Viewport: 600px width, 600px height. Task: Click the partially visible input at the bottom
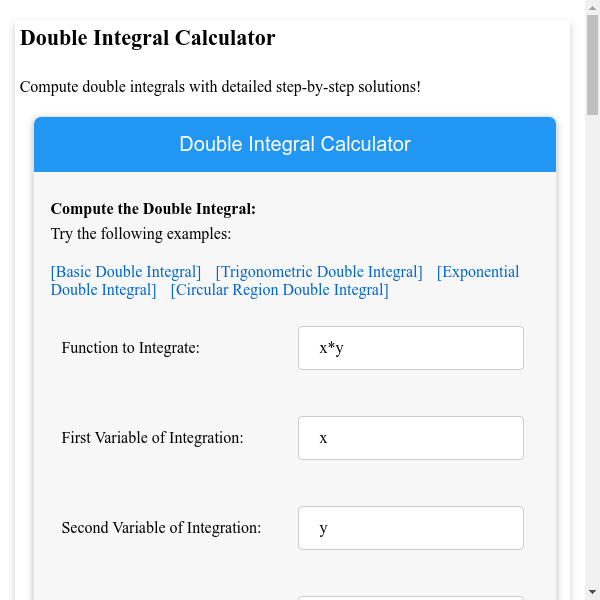(x=410, y=597)
